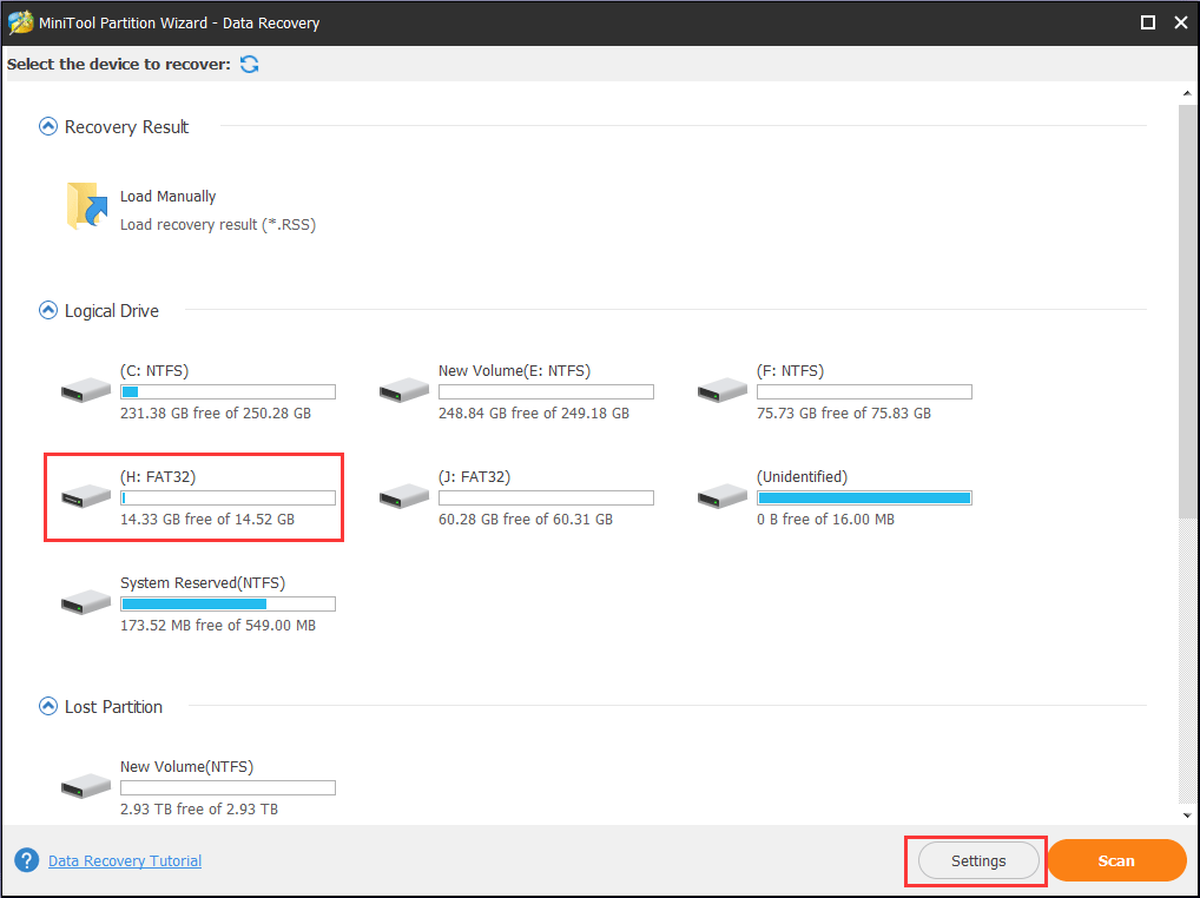Select the J: FAT32 drive icon
This screenshot has height=898, width=1200.
coord(404,497)
